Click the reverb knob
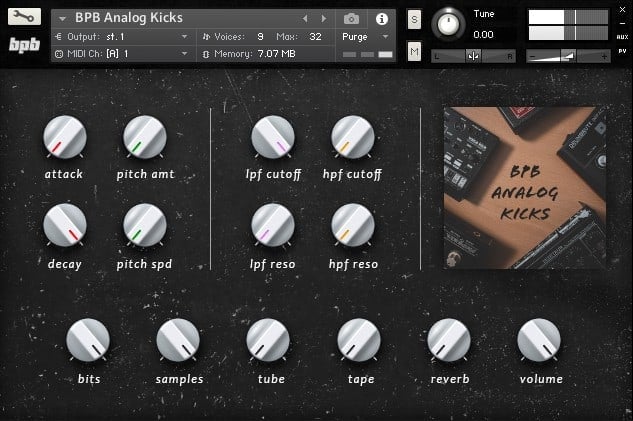 tap(448, 341)
